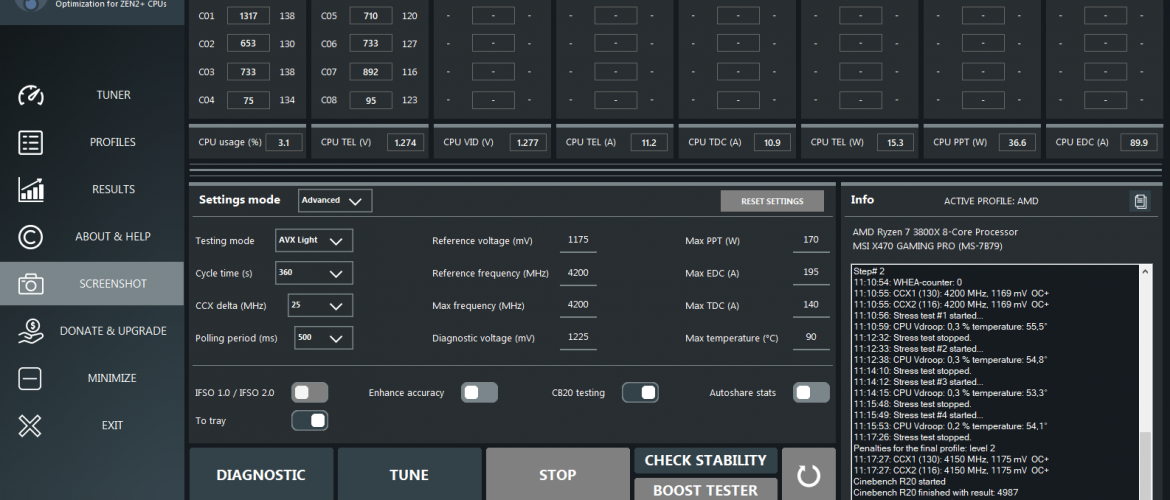Open Profiles list icon in sidebar
The image size is (1170, 500).
tap(31, 142)
